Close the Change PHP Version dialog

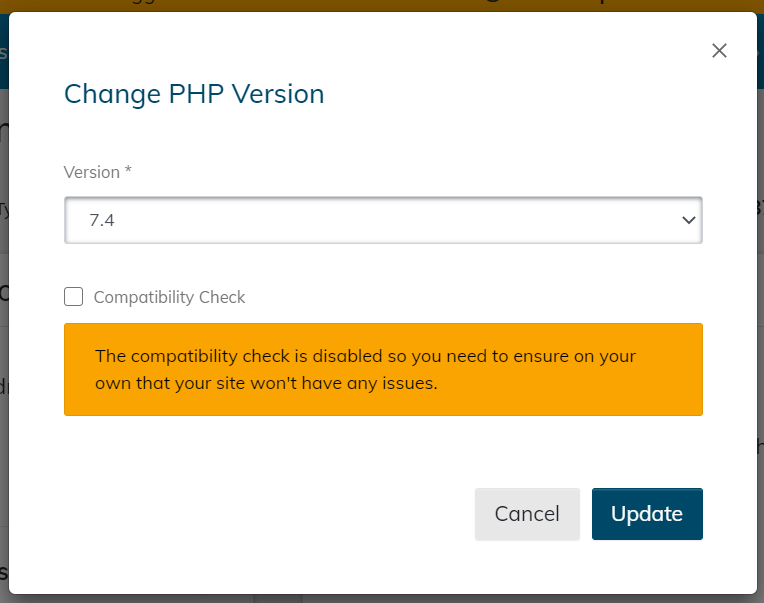coord(719,51)
